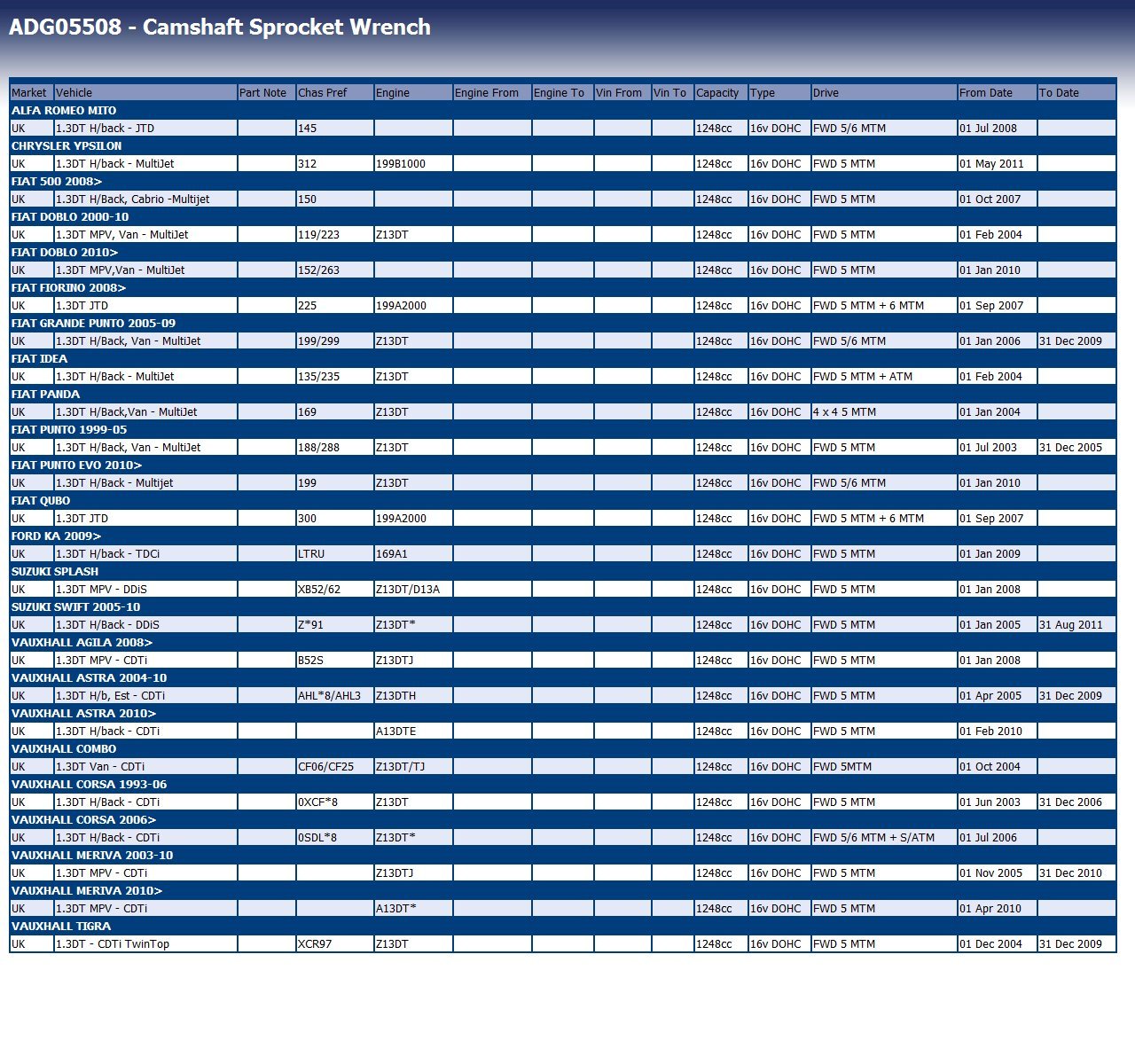Click the chassis prefix 0XCF*8 cell
Screen dimensions: 1135x1064
coord(334,802)
